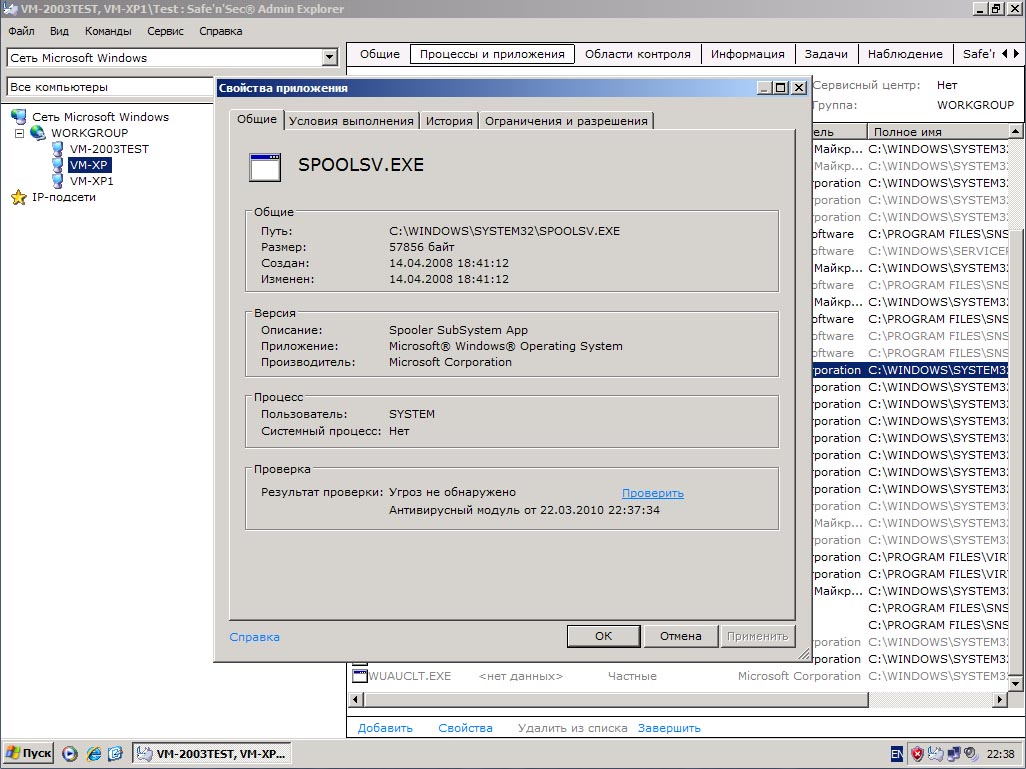Switch to История tab in dialog

tap(449, 120)
